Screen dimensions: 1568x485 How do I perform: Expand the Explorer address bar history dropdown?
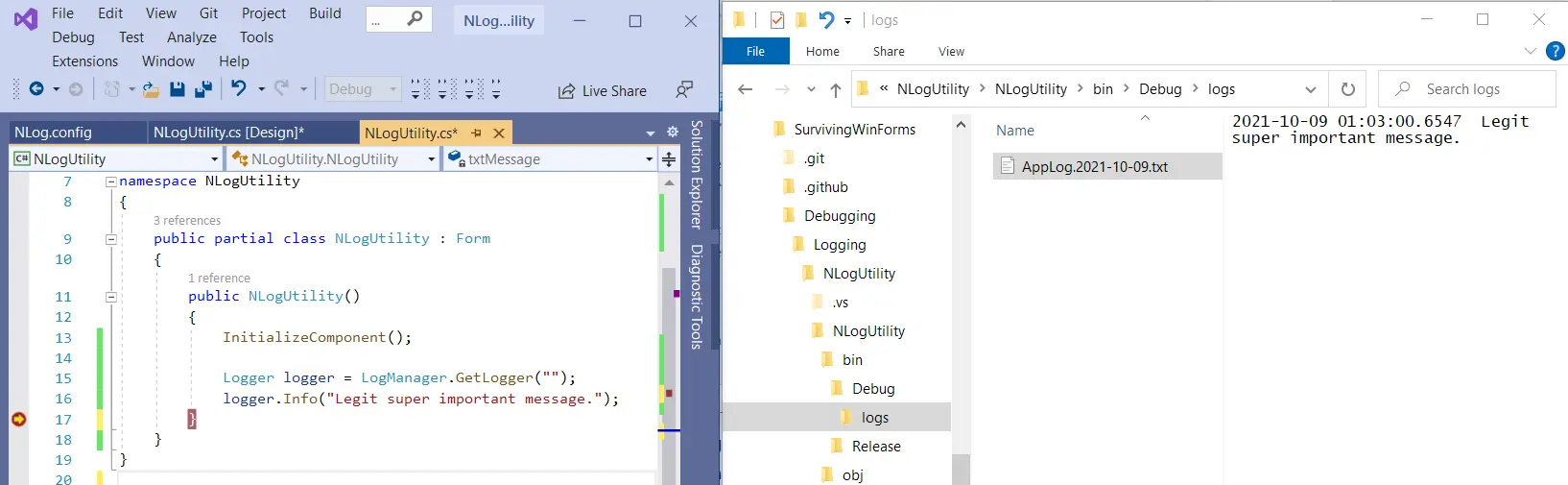pyautogui.click(x=1311, y=89)
